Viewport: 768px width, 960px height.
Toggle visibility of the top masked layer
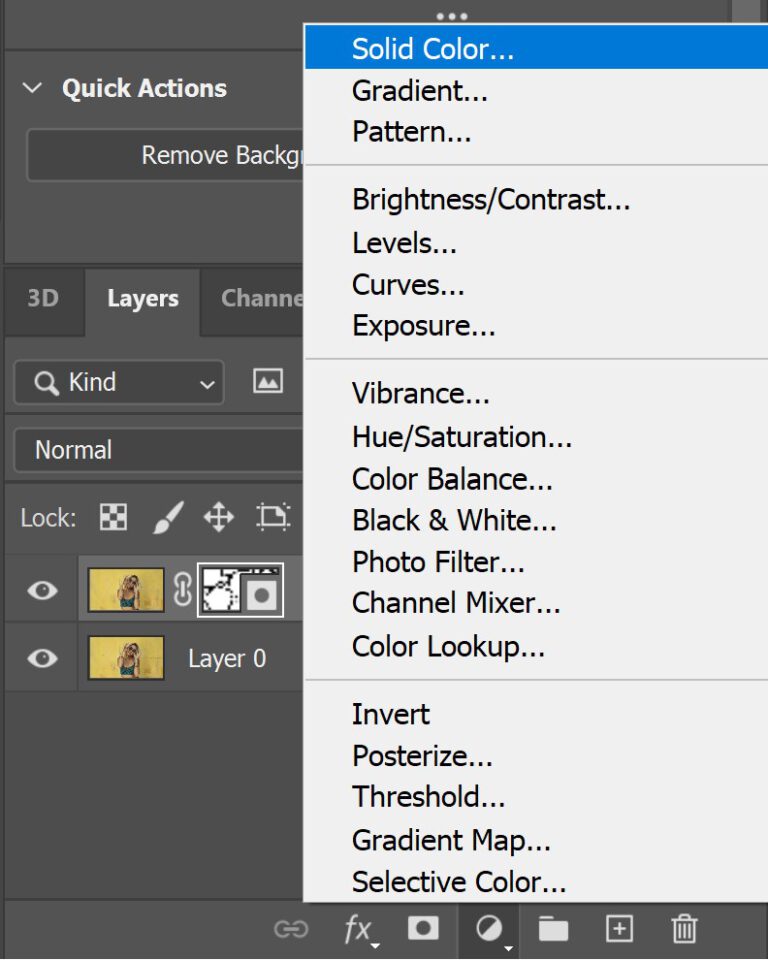point(42,591)
